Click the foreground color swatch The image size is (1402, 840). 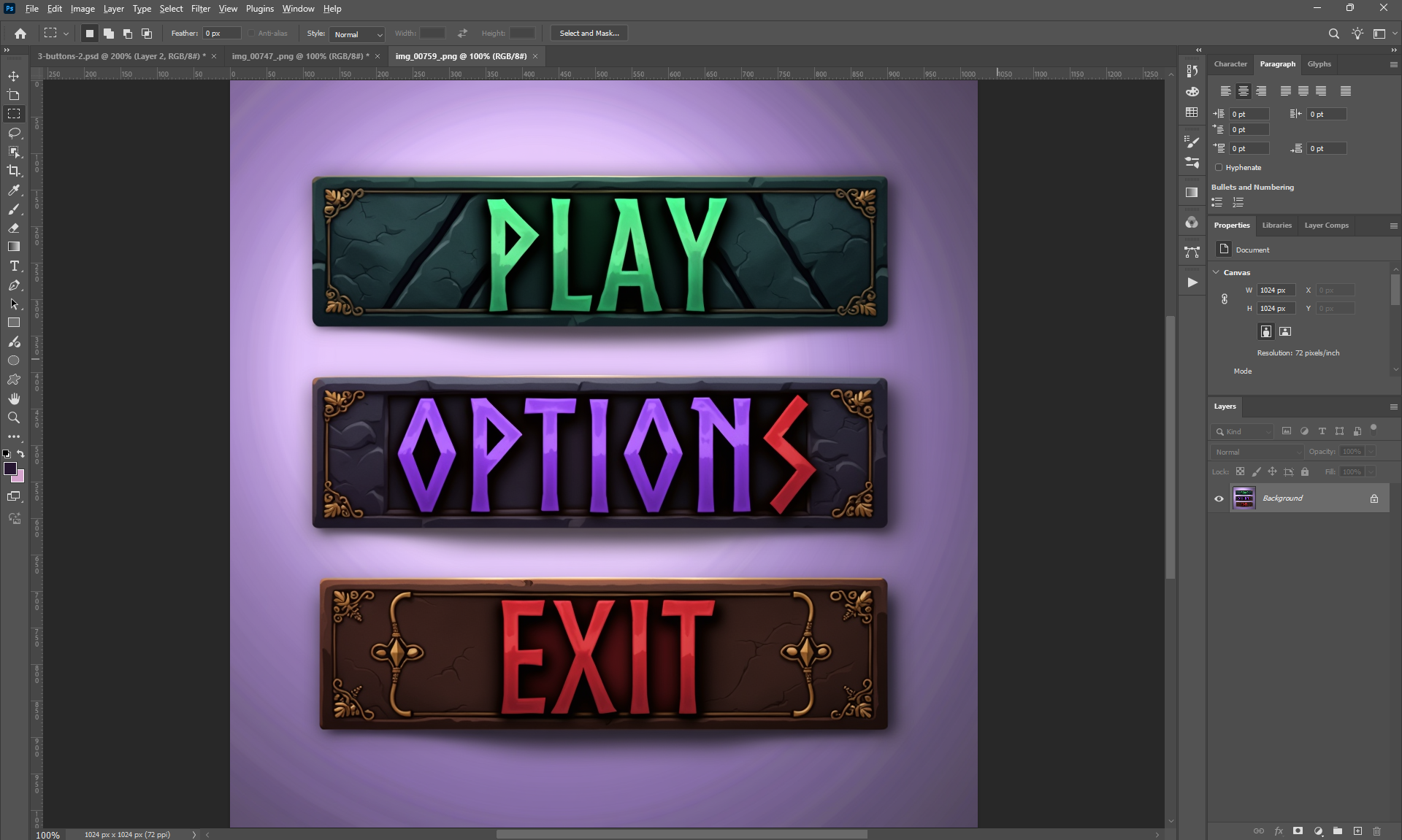click(x=9, y=468)
